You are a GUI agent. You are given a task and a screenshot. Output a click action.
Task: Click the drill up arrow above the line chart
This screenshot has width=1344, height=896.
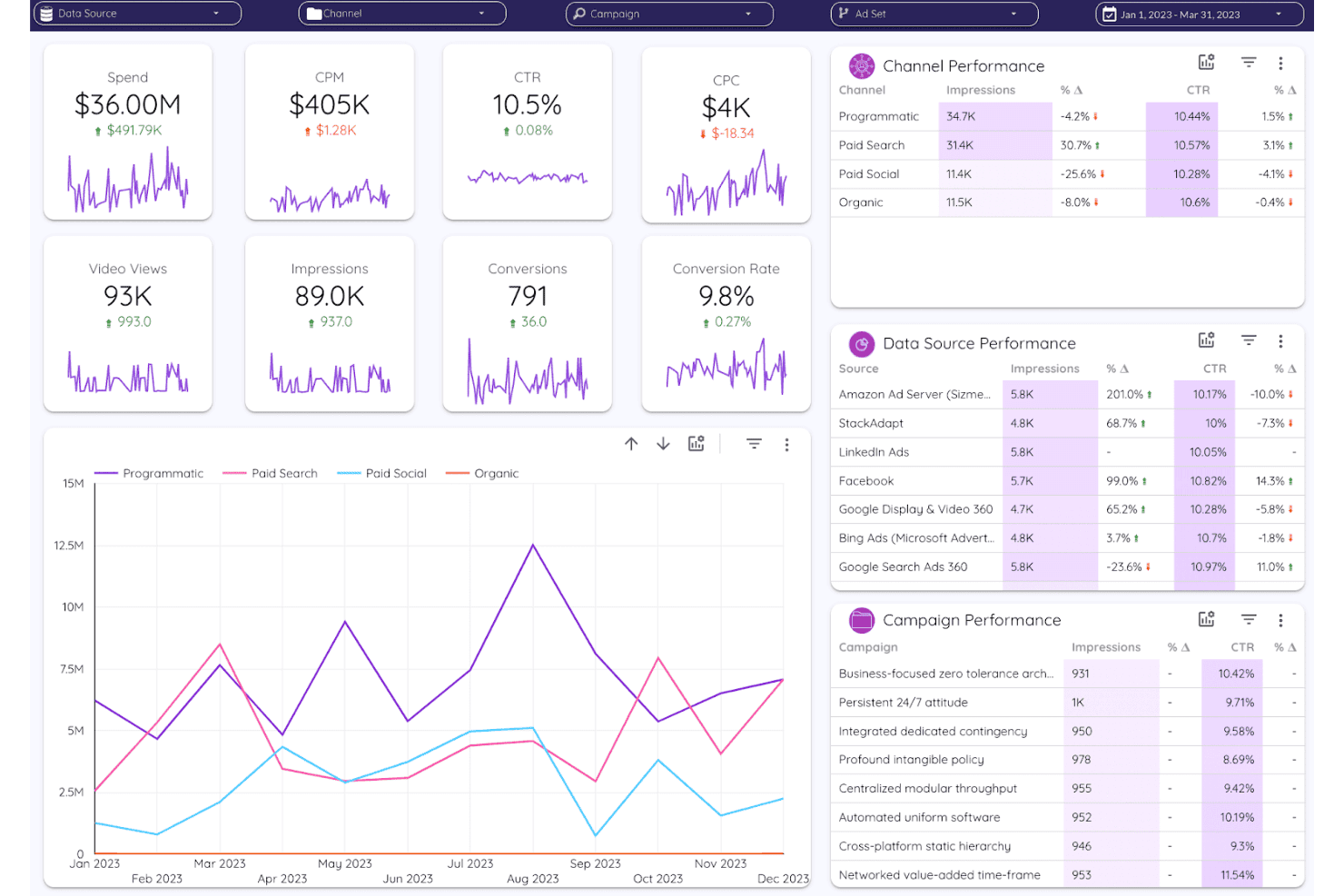(631, 444)
